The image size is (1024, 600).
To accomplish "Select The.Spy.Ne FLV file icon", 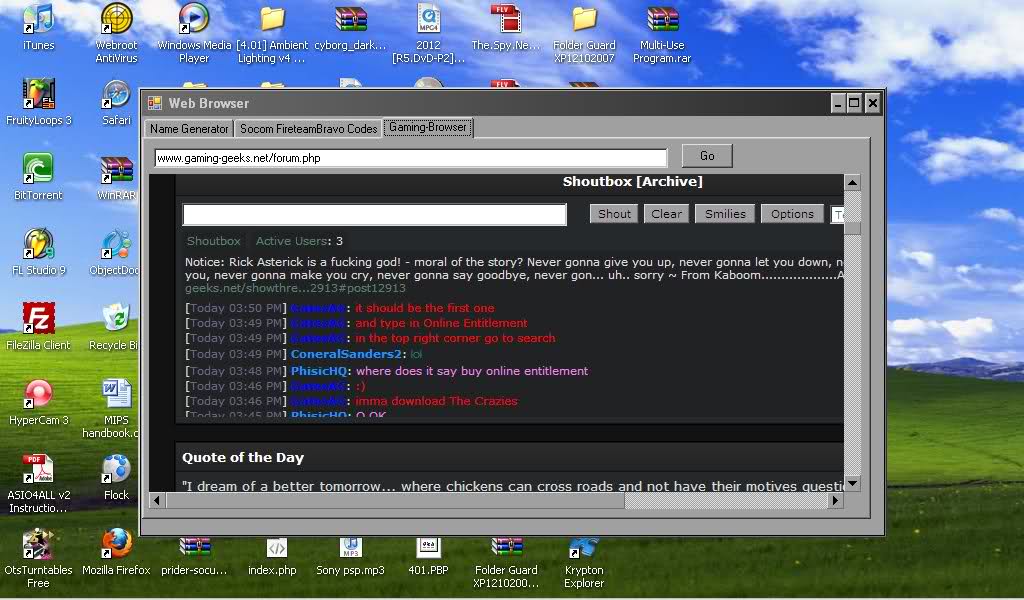I will tap(506, 26).
